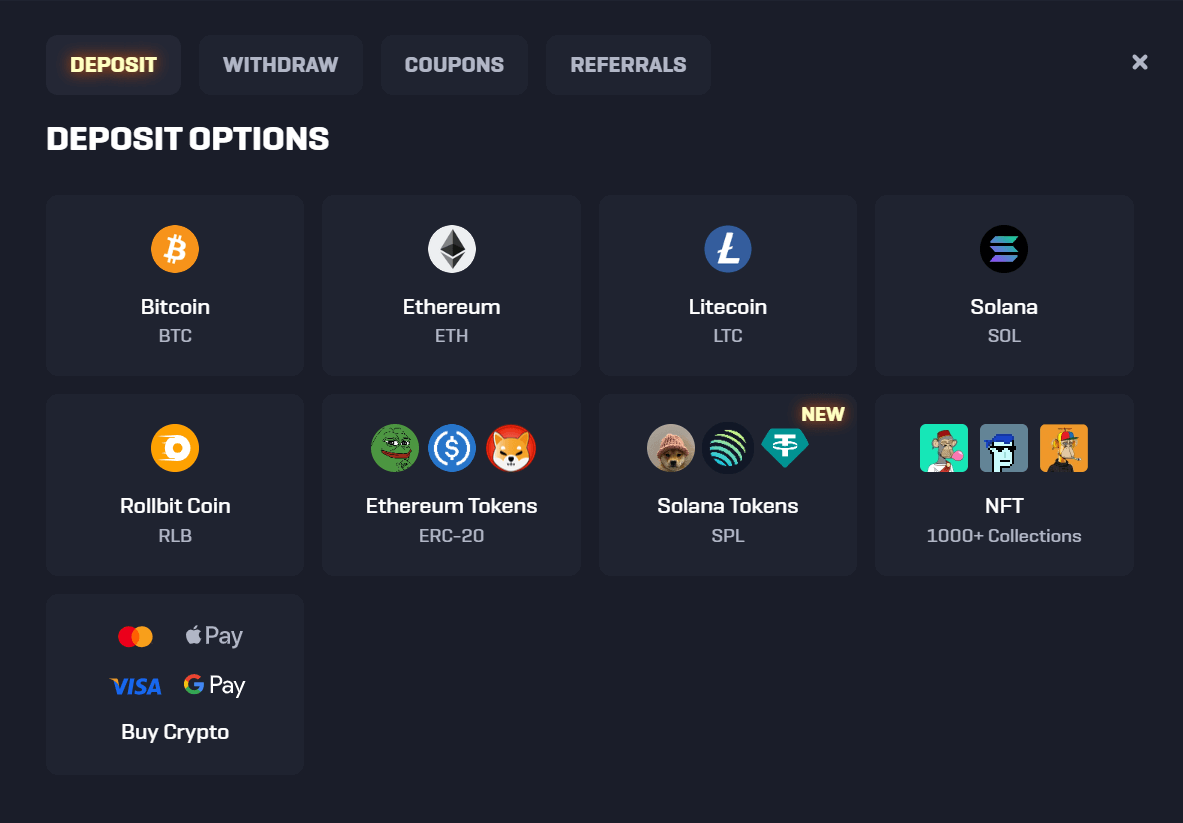Choose the Solana striped logo icon
The width and height of the screenshot is (1183, 823).
(1004, 249)
